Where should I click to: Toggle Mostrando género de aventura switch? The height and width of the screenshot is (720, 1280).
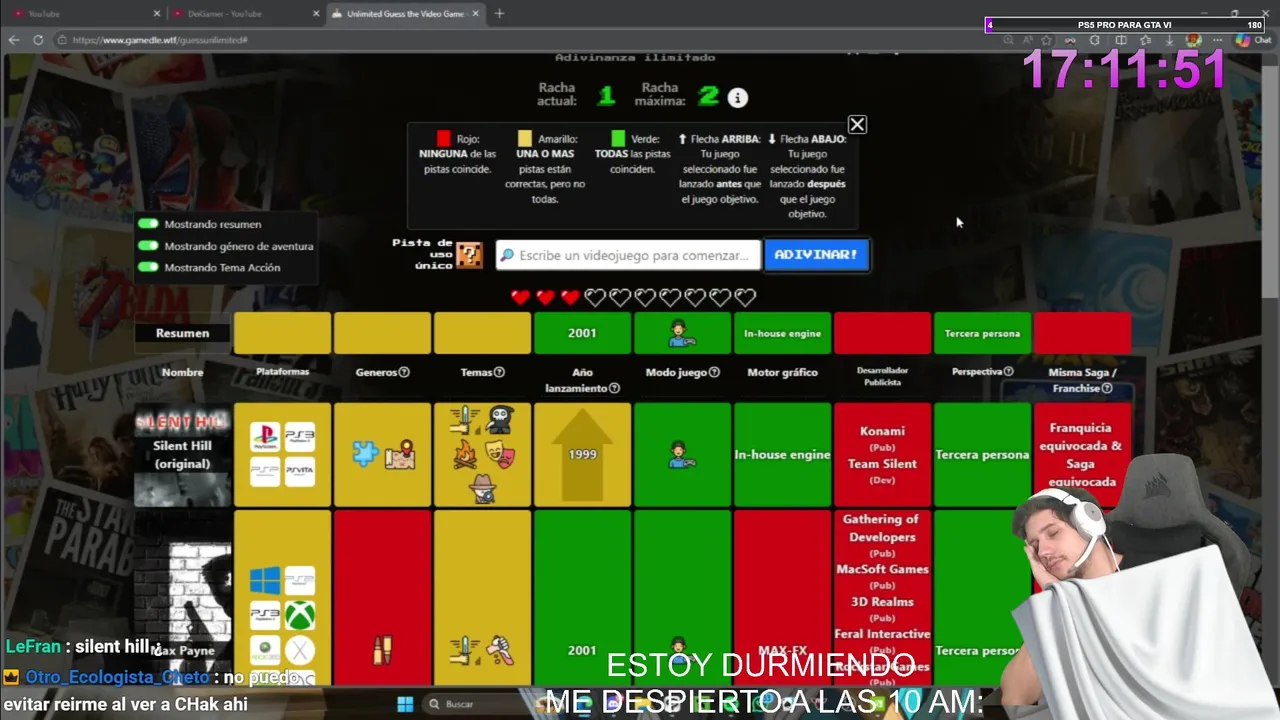coord(149,246)
